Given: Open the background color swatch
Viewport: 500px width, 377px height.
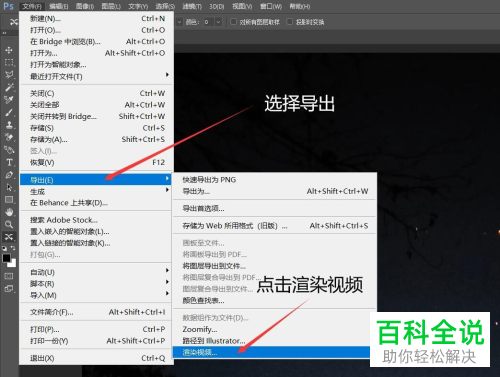Looking at the screenshot, I should (x=12, y=263).
